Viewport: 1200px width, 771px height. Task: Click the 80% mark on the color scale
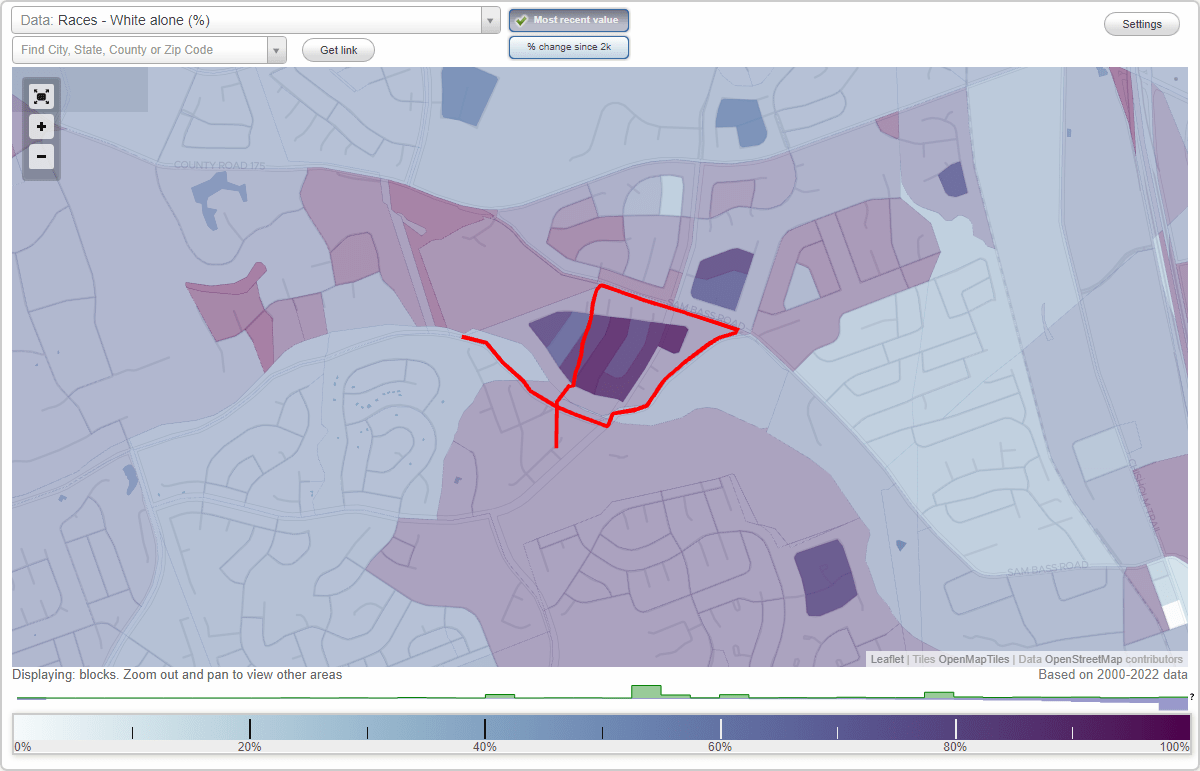pyautogui.click(x=955, y=726)
